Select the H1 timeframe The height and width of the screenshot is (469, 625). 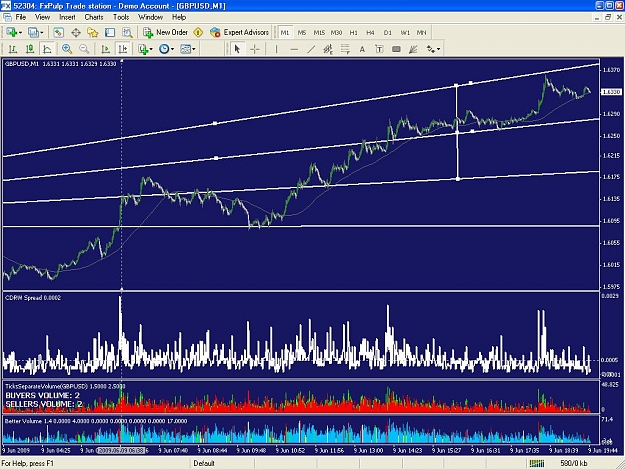coord(354,33)
